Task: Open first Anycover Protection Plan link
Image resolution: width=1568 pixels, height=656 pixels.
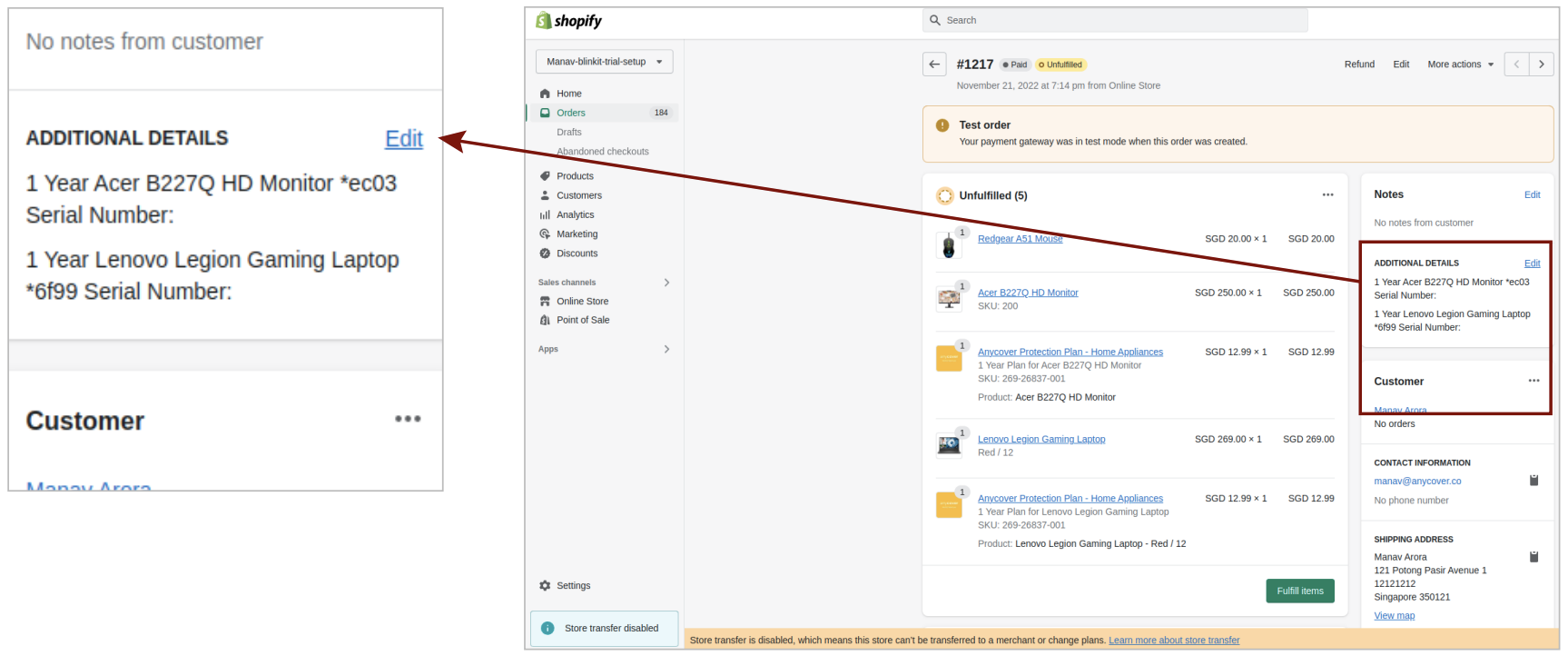Action: (1070, 352)
